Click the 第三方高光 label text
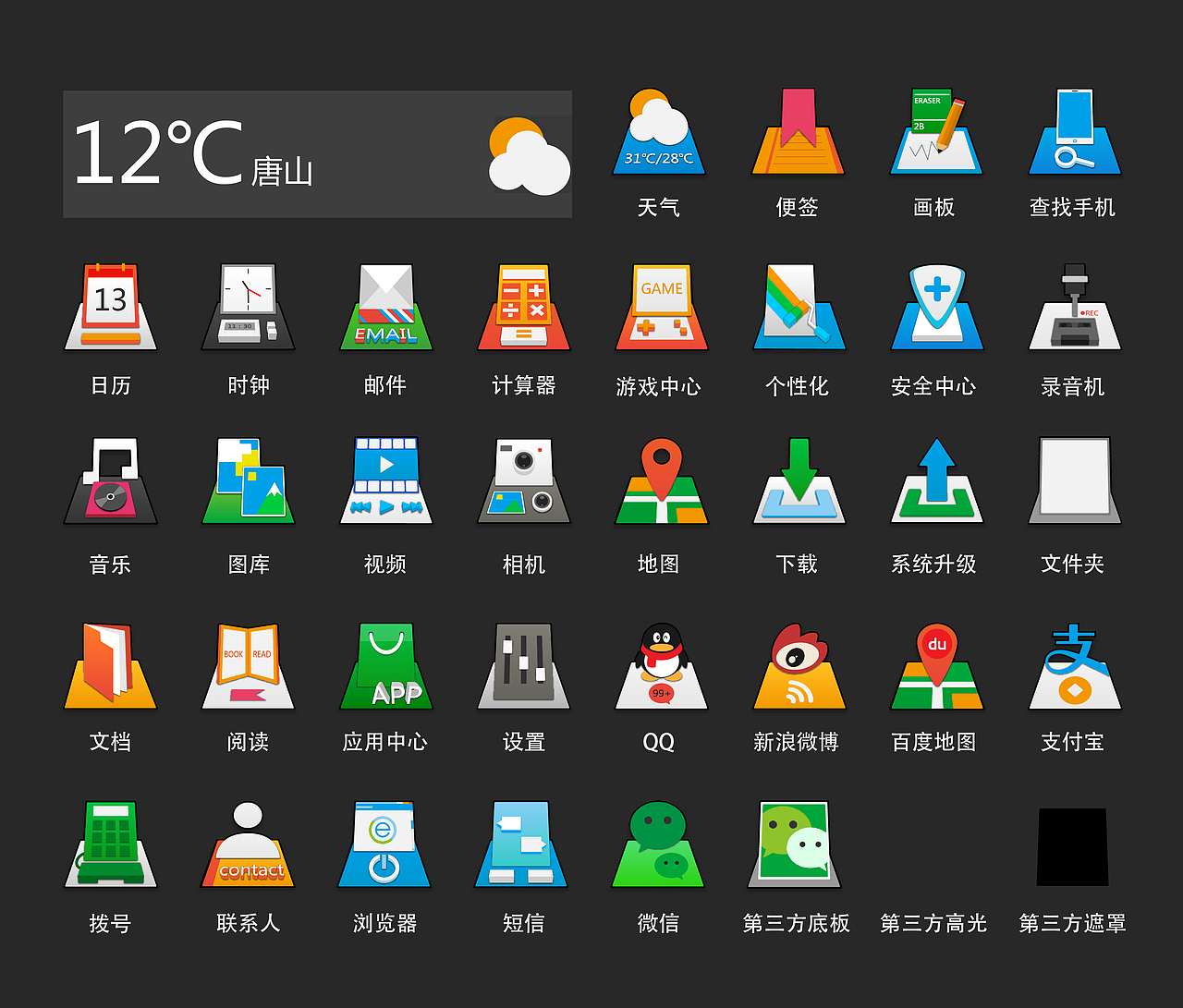The width and height of the screenshot is (1183, 1008). 934,923
